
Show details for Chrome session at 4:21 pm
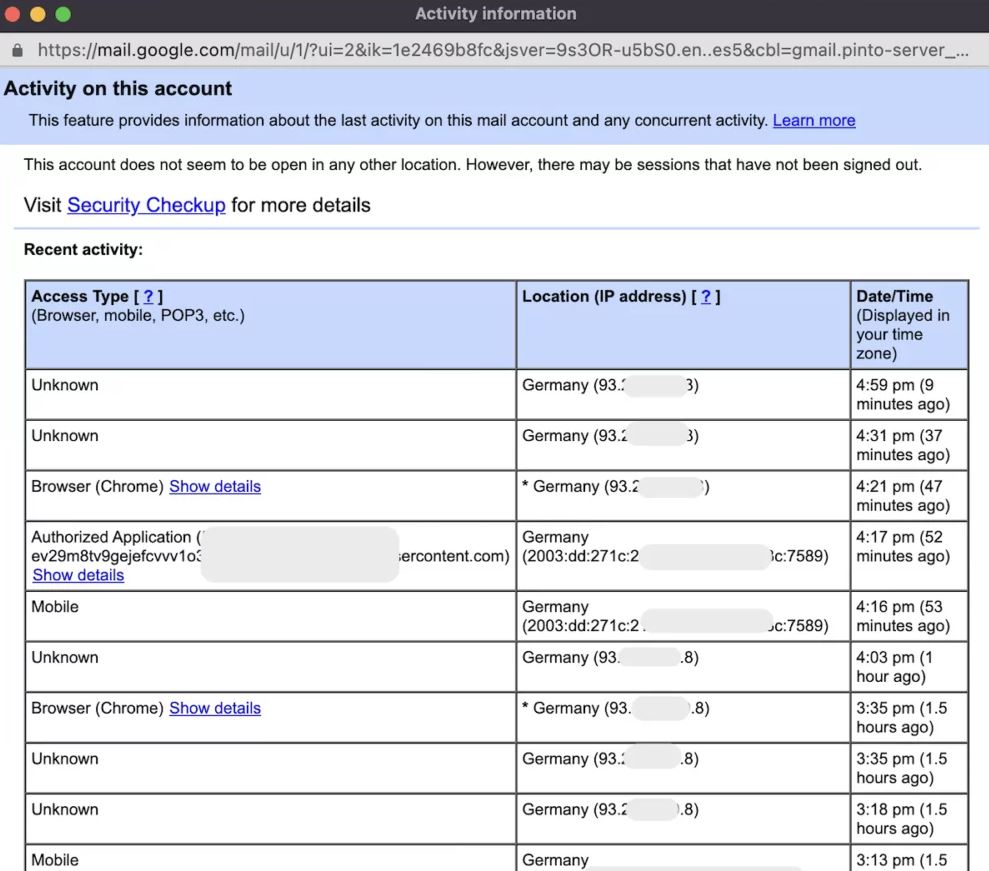[214, 486]
